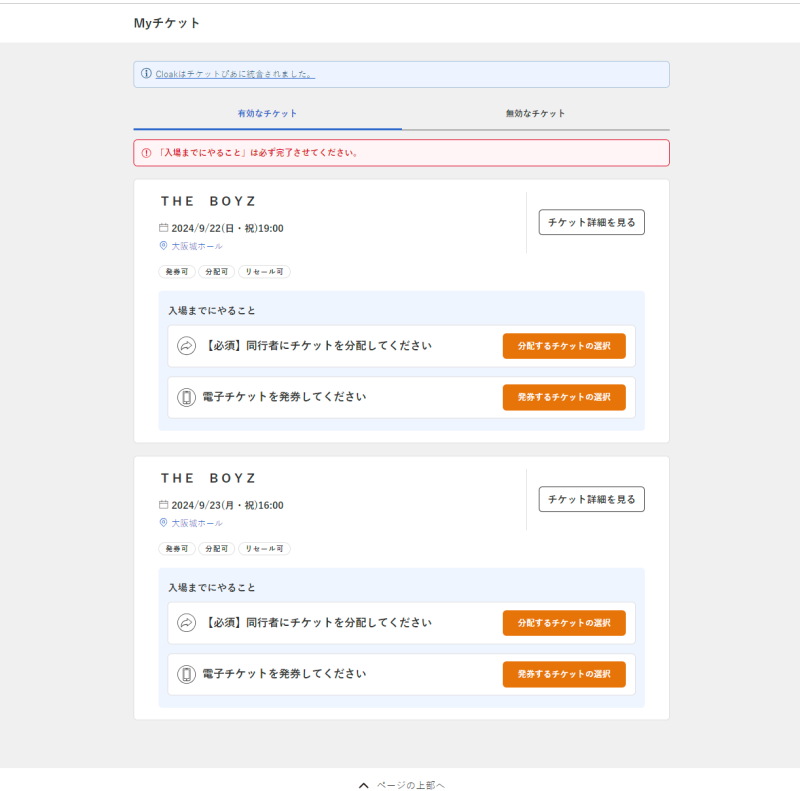Click 分配可 tag on the 9/22 ticket
The height and width of the screenshot is (791, 800).
tap(216, 271)
